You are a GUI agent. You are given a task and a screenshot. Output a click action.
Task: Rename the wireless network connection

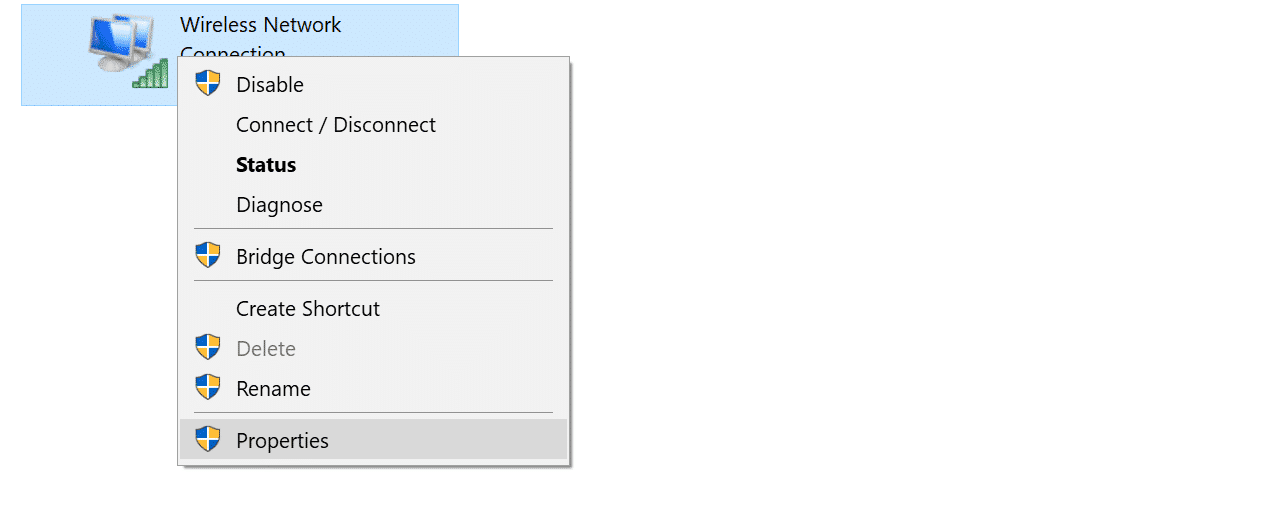(273, 389)
